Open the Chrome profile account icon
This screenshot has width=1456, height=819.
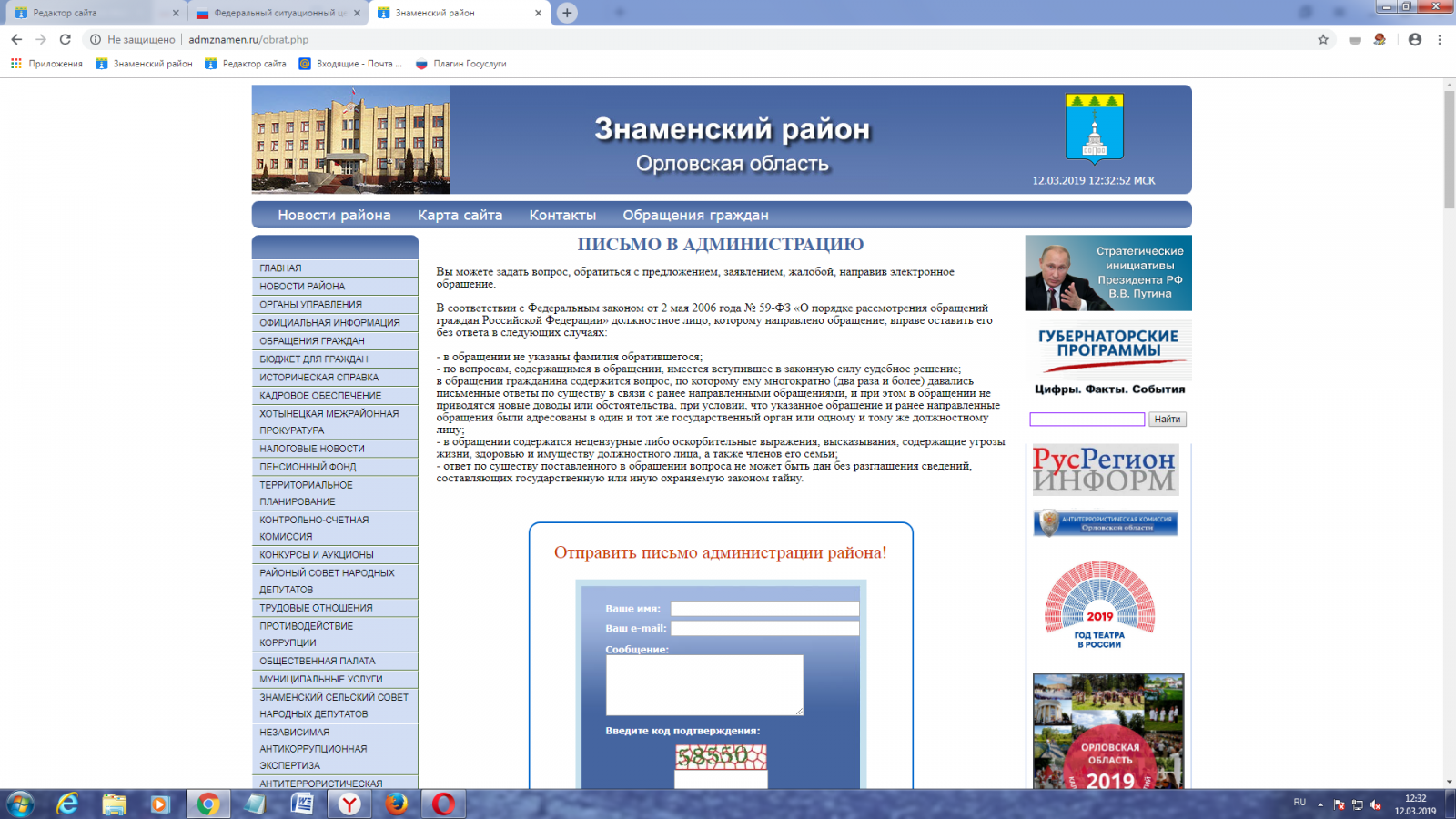(x=1414, y=39)
